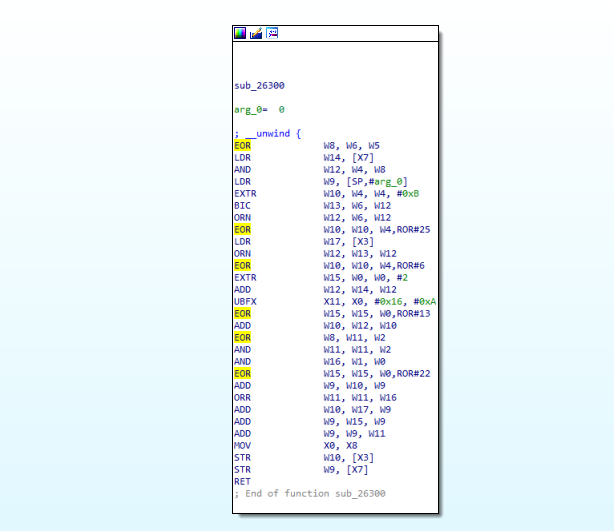
Task: Select the 'STR W10, [X3]' instruction
Action: [304, 458]
